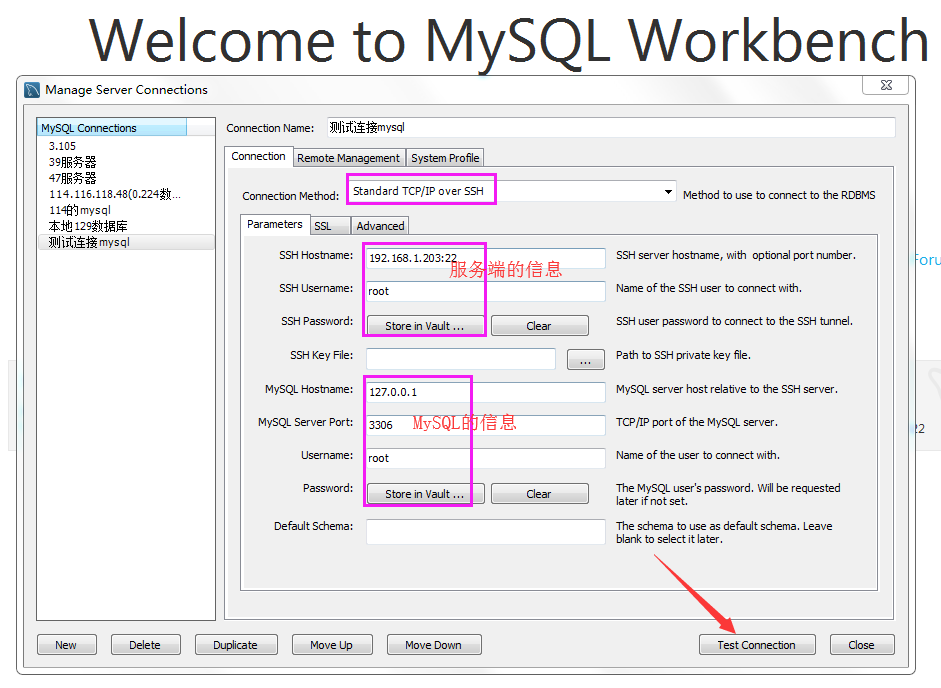The width and height of the screenshot is (941, 688).
Task: Move the connection up
Action: point(332,645)
